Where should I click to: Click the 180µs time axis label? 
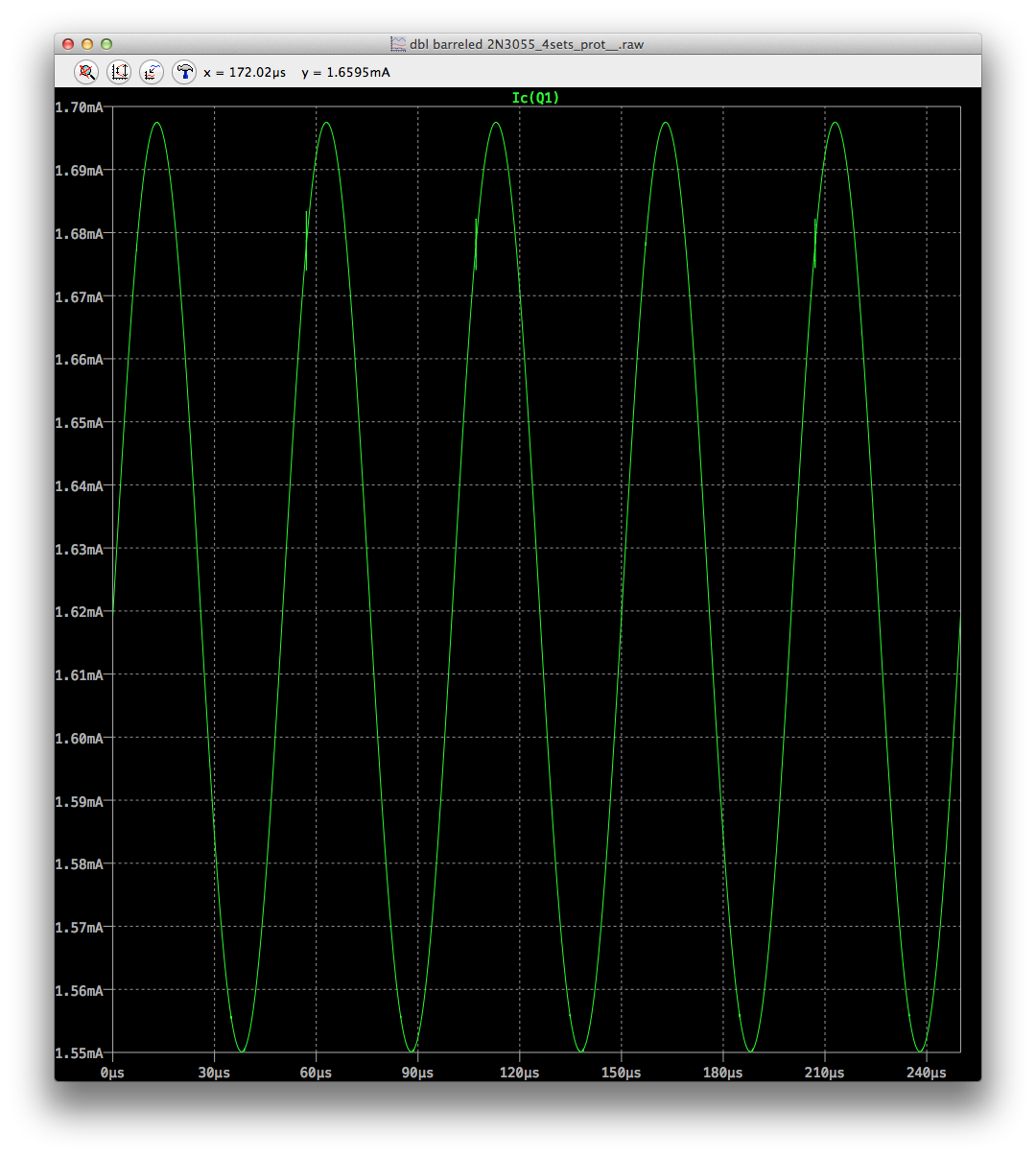722,1073
